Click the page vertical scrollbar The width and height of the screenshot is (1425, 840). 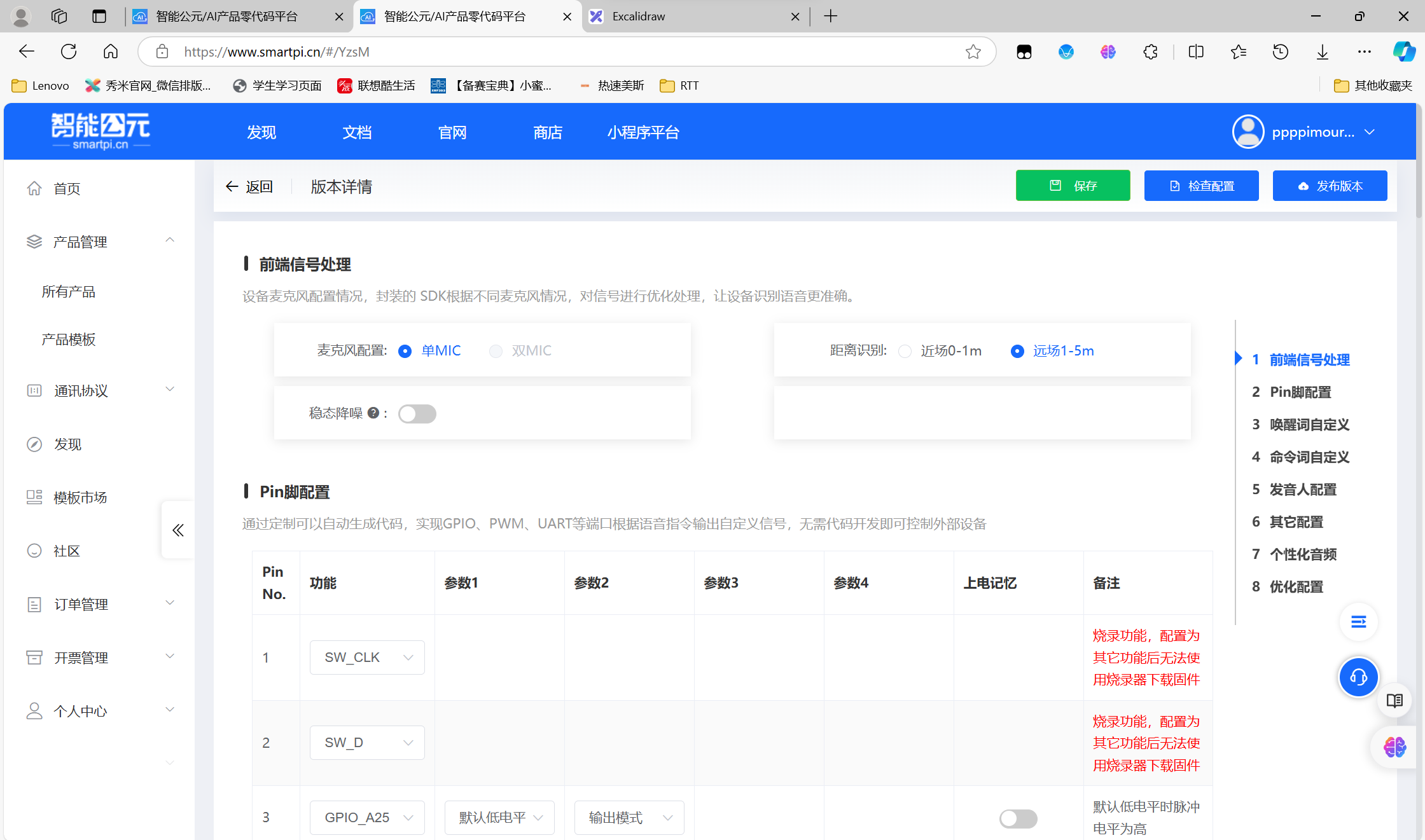[1419, 162]
